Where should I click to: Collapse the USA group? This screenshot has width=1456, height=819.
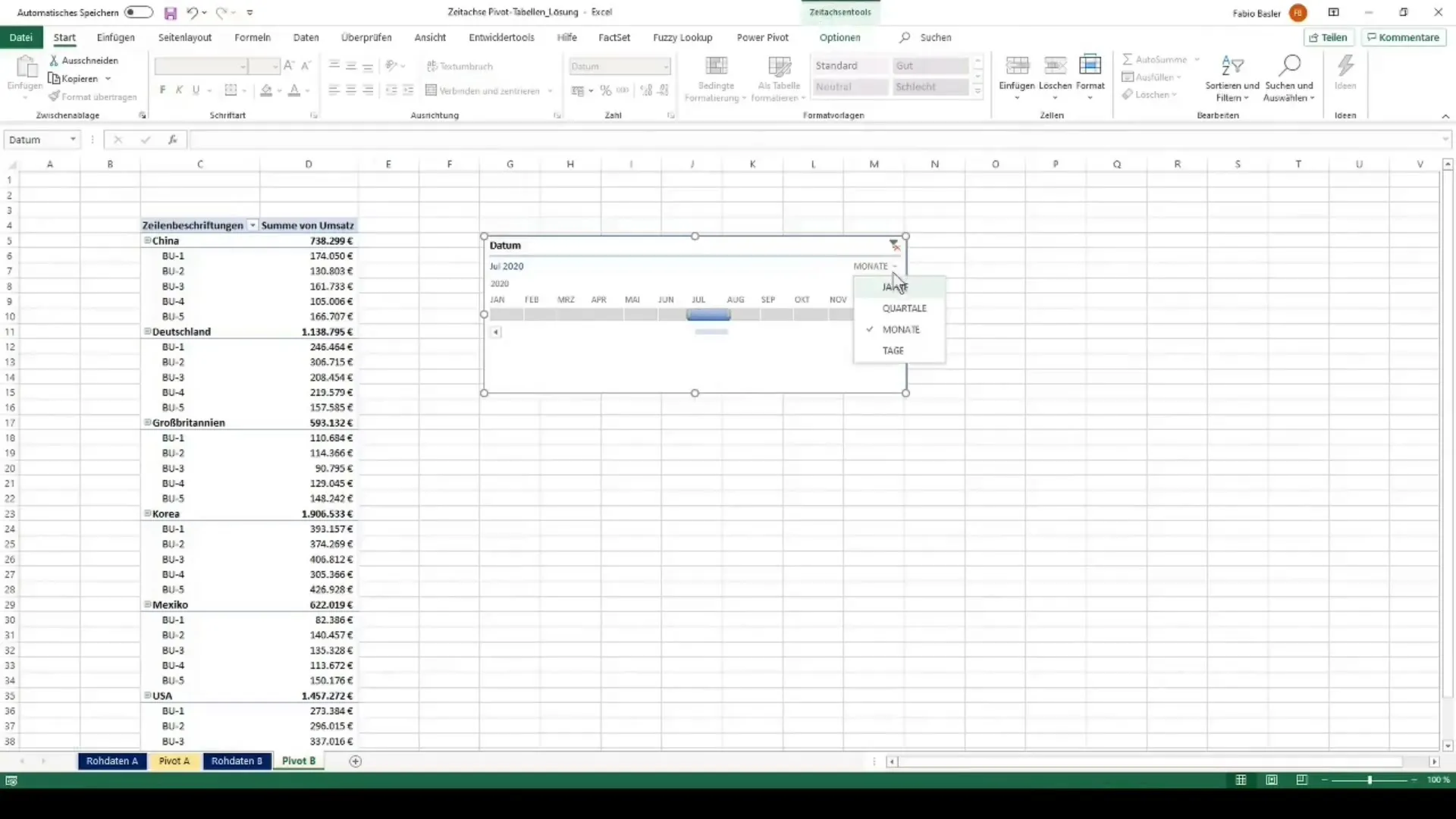[147, 695]
